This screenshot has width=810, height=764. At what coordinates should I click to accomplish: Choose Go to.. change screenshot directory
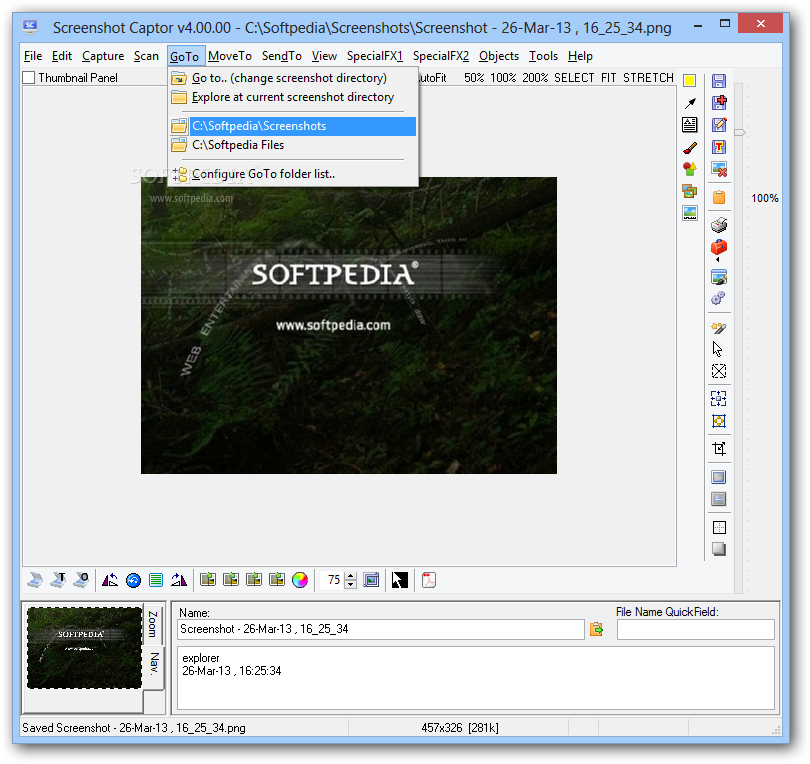click(293, 78)
